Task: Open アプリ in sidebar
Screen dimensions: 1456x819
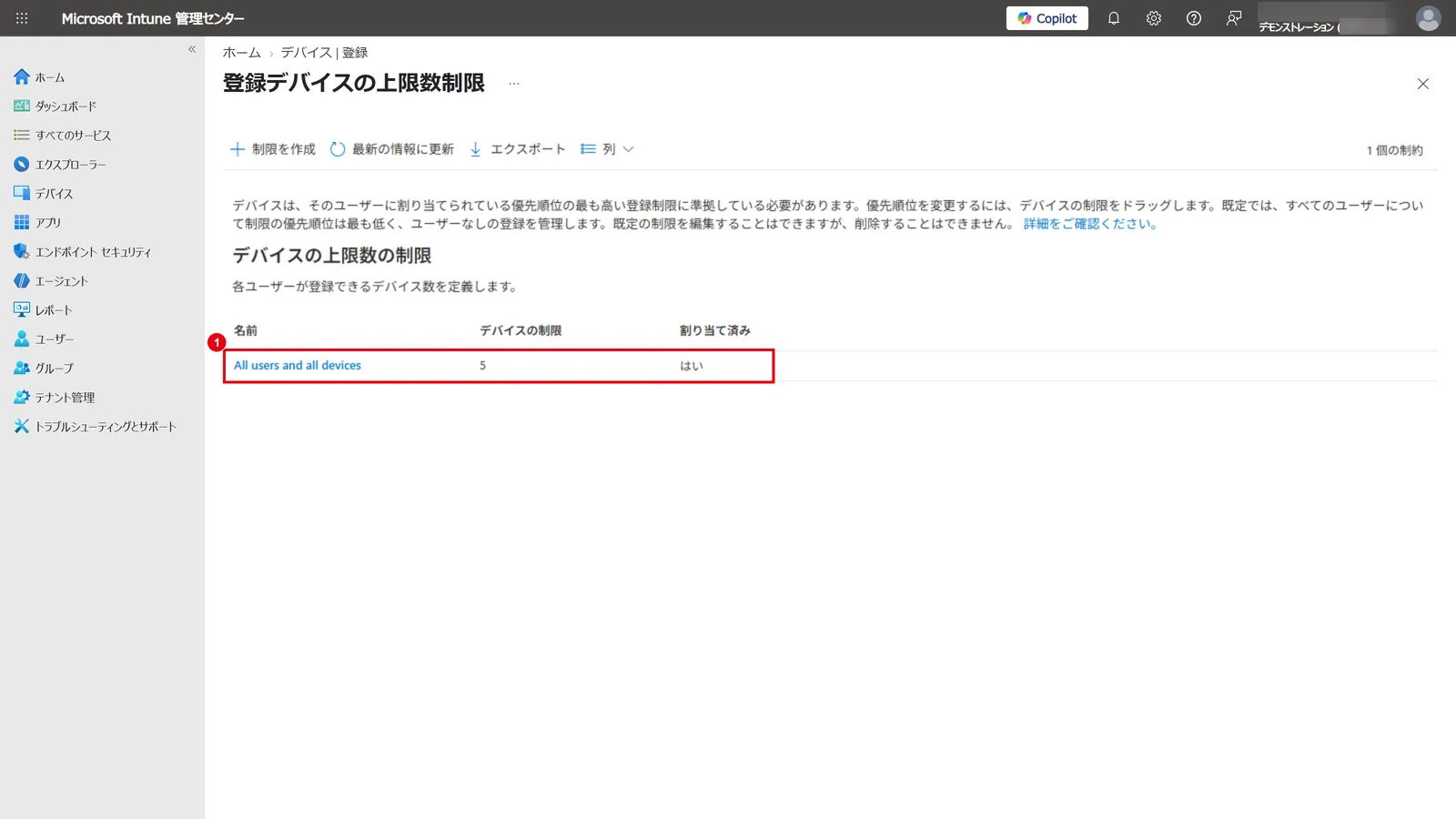Action: click(38, 223)
